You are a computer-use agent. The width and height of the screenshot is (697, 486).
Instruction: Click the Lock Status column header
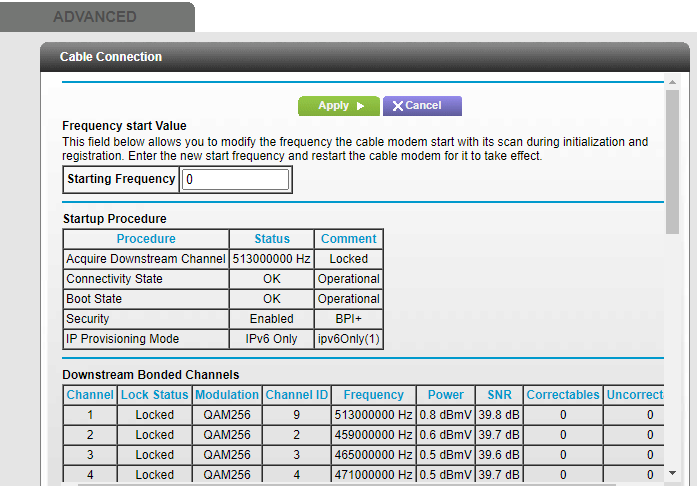155,395
